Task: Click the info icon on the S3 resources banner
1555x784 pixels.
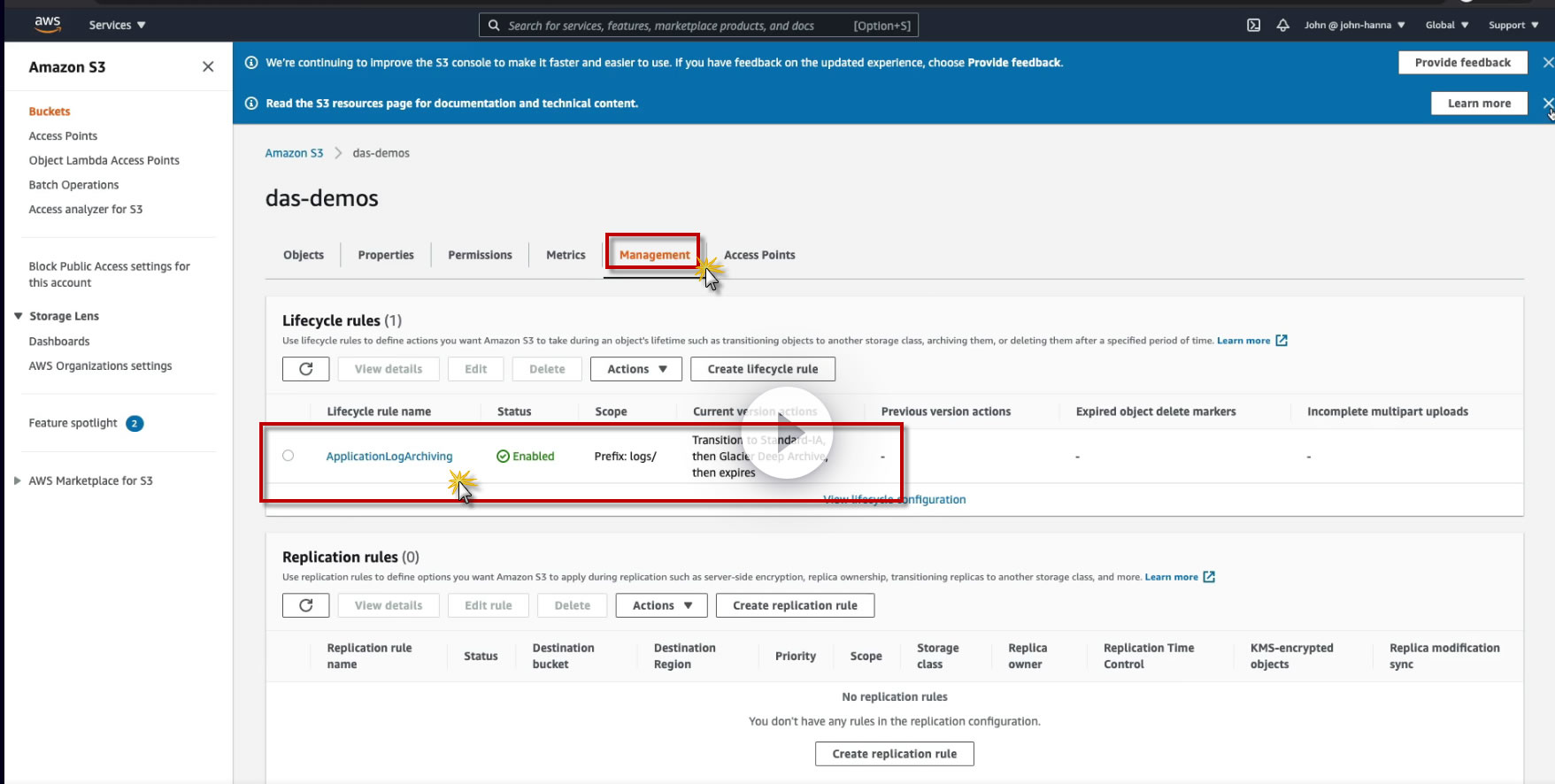Action: [x=251, y=104]
